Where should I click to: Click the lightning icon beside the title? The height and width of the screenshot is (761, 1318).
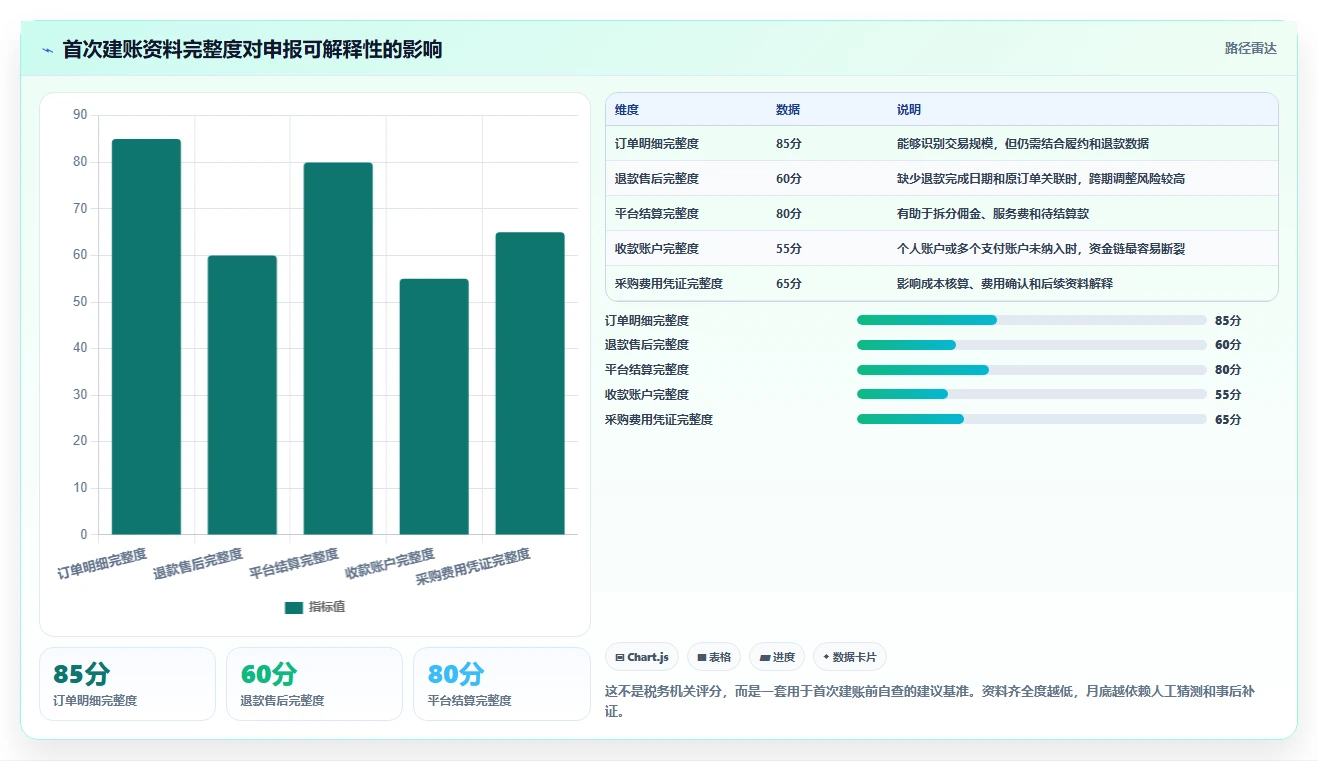[47, 49]
